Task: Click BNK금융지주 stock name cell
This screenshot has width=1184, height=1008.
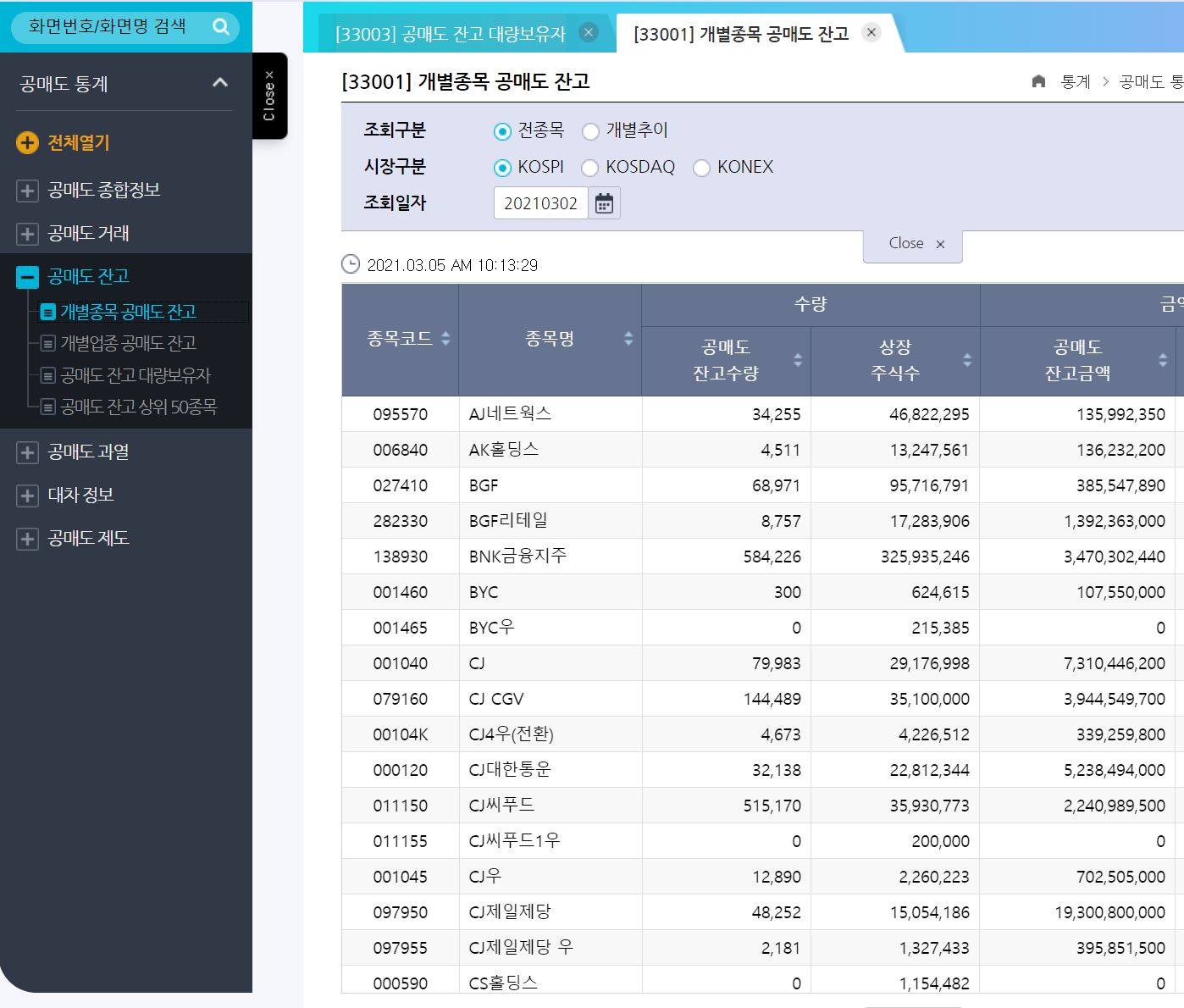Action: point(550,557)
